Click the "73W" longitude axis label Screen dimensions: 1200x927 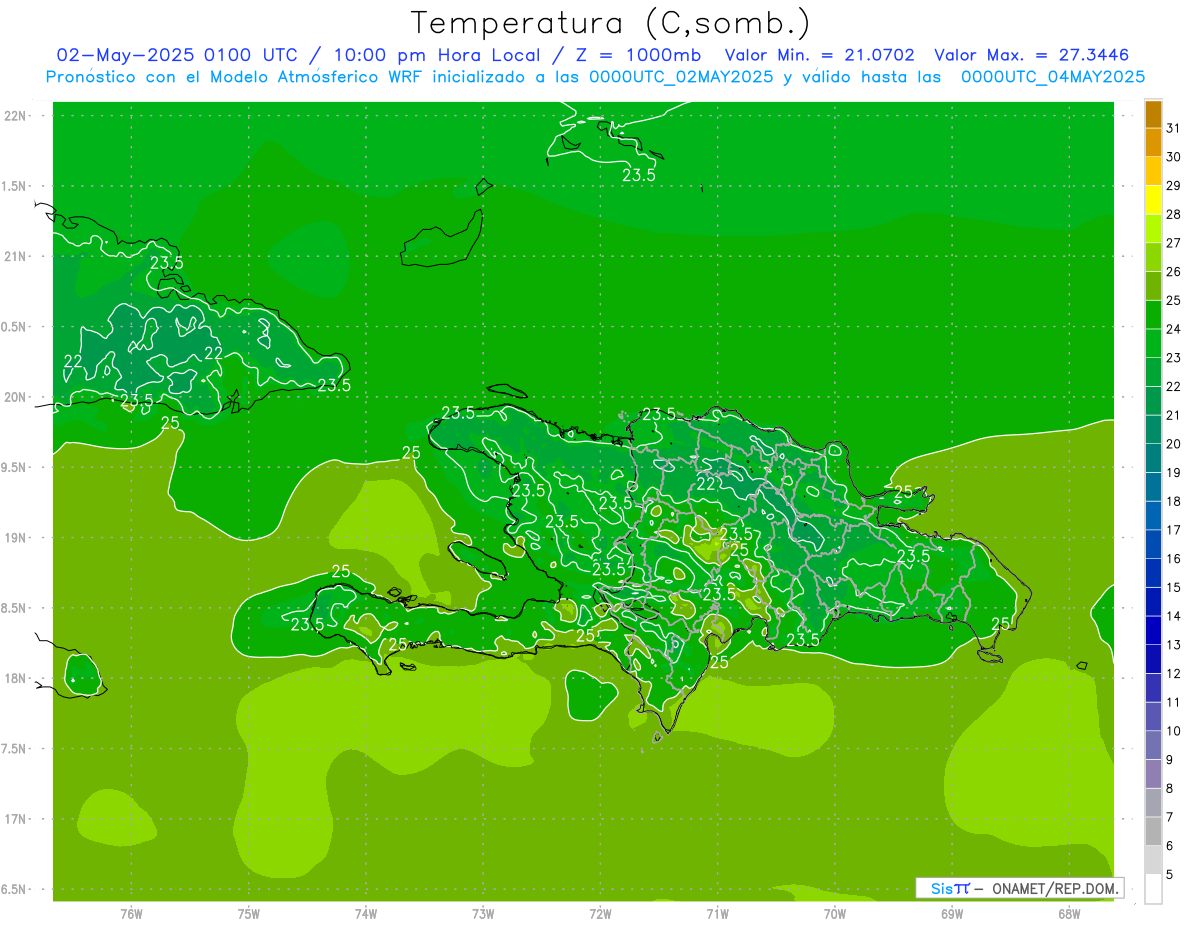483,914
